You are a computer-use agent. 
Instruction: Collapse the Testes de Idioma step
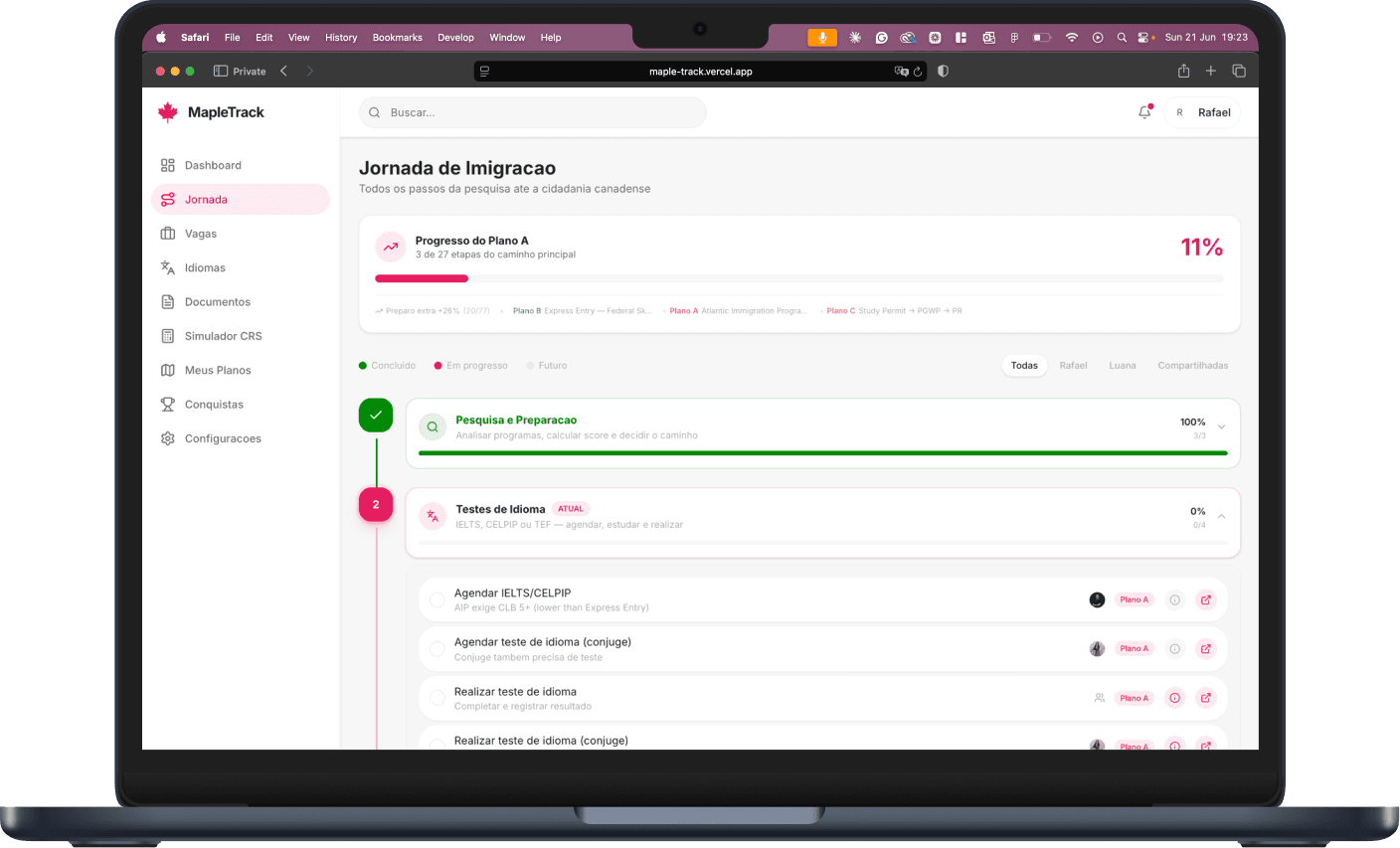[x=1221, y=517]
